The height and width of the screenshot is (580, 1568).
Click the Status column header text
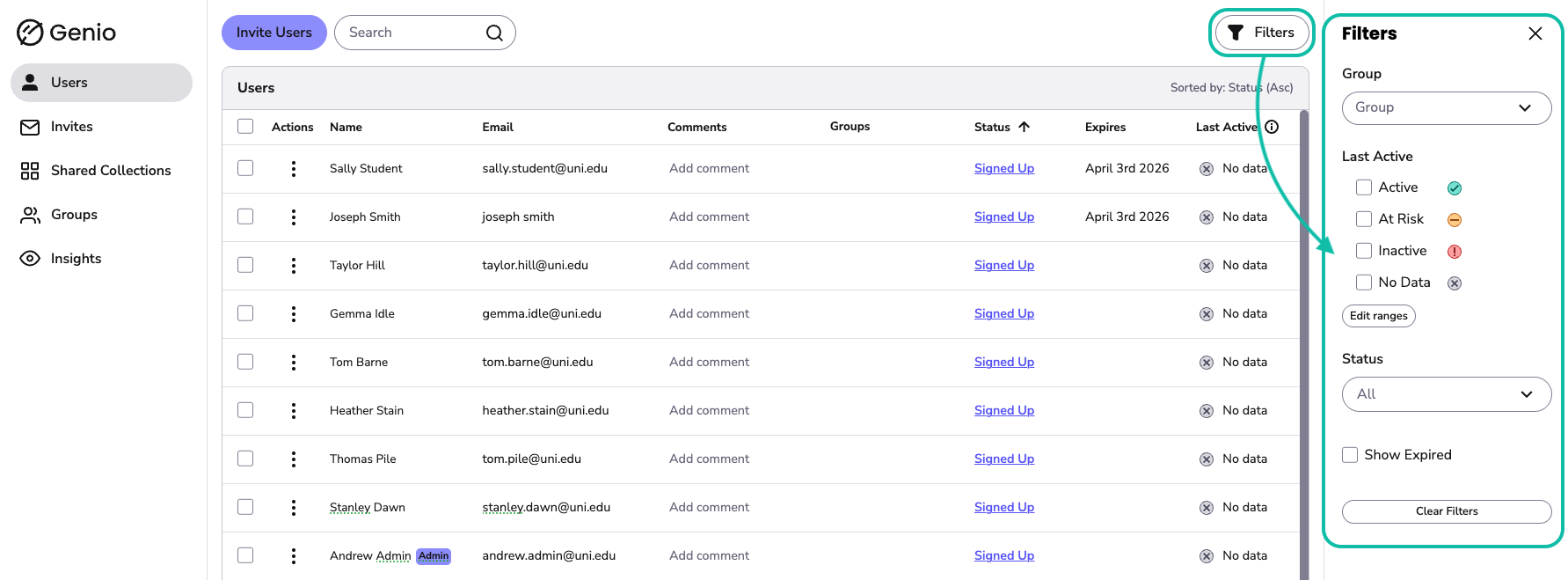coord(992,128)
